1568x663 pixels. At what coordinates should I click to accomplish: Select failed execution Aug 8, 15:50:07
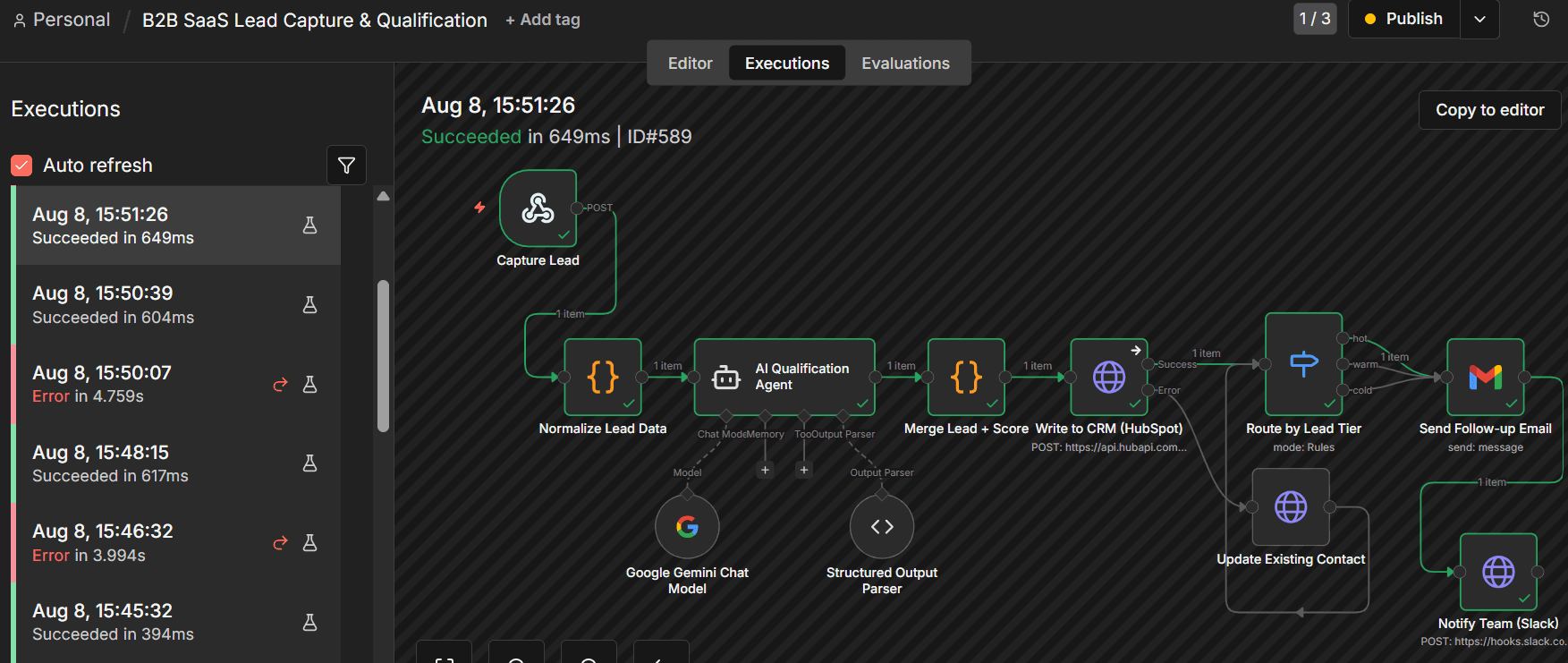click(178, 384)
